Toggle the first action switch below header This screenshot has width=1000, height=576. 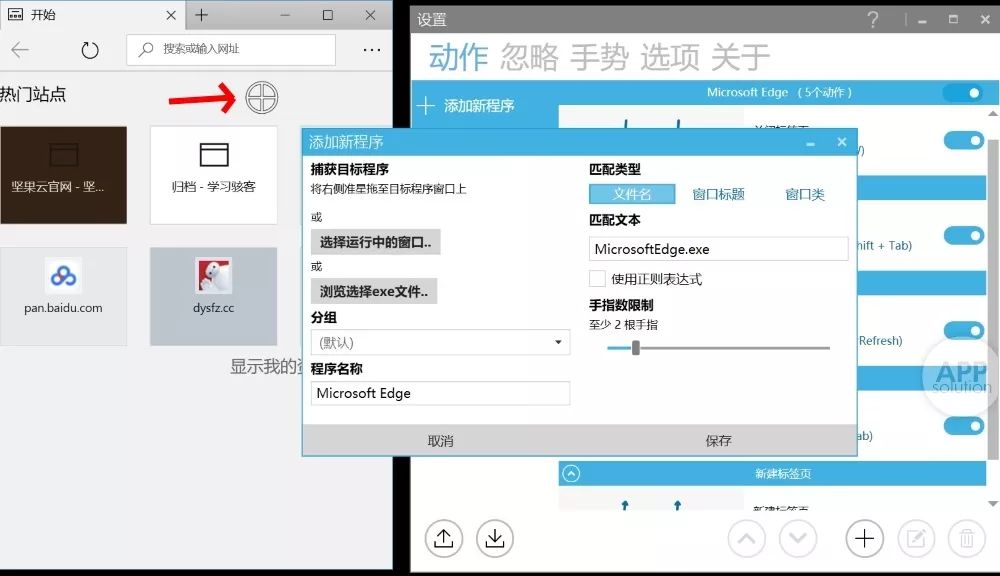(964, 140)
